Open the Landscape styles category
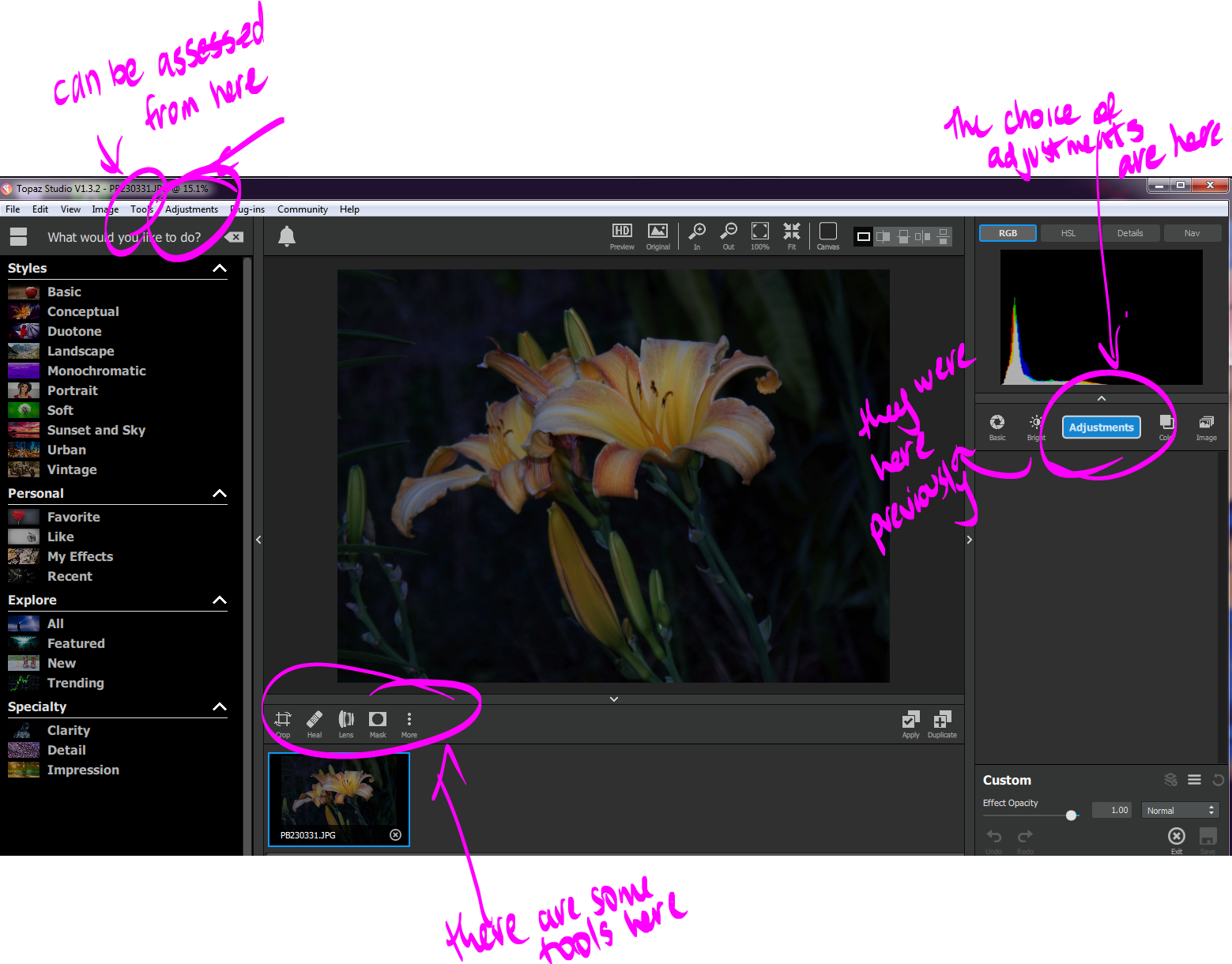The height and width of the screenshot is (964, 1232). (81, 351)
